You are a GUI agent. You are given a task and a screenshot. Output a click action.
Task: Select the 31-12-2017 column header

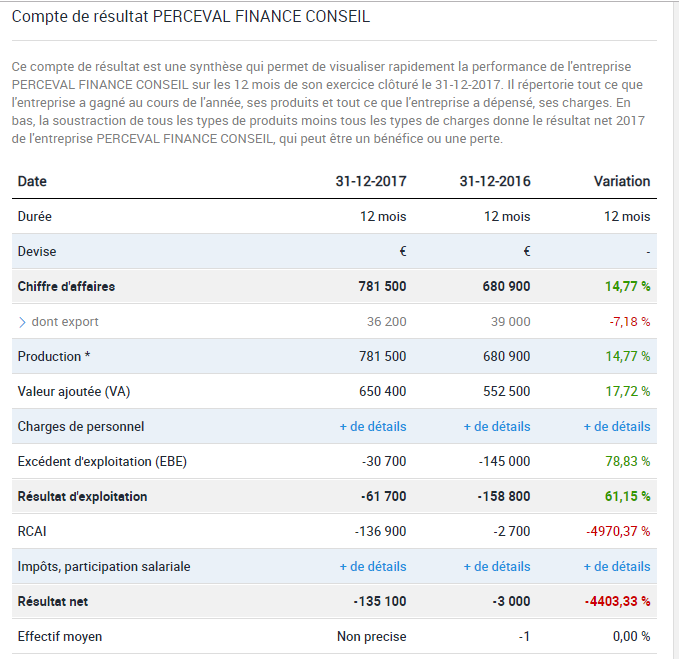371,181
